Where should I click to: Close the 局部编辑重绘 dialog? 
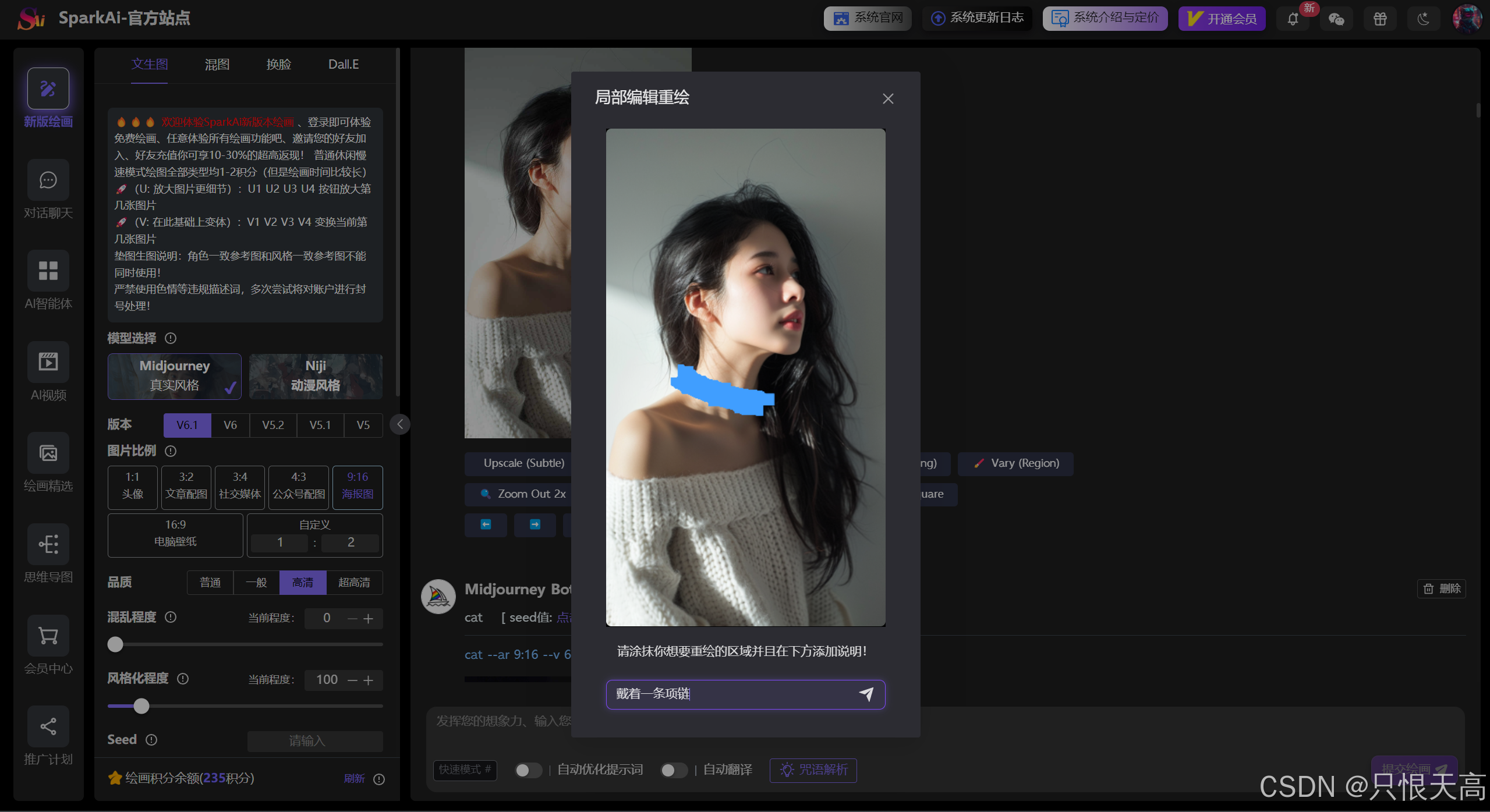click(x=888, y=99)
